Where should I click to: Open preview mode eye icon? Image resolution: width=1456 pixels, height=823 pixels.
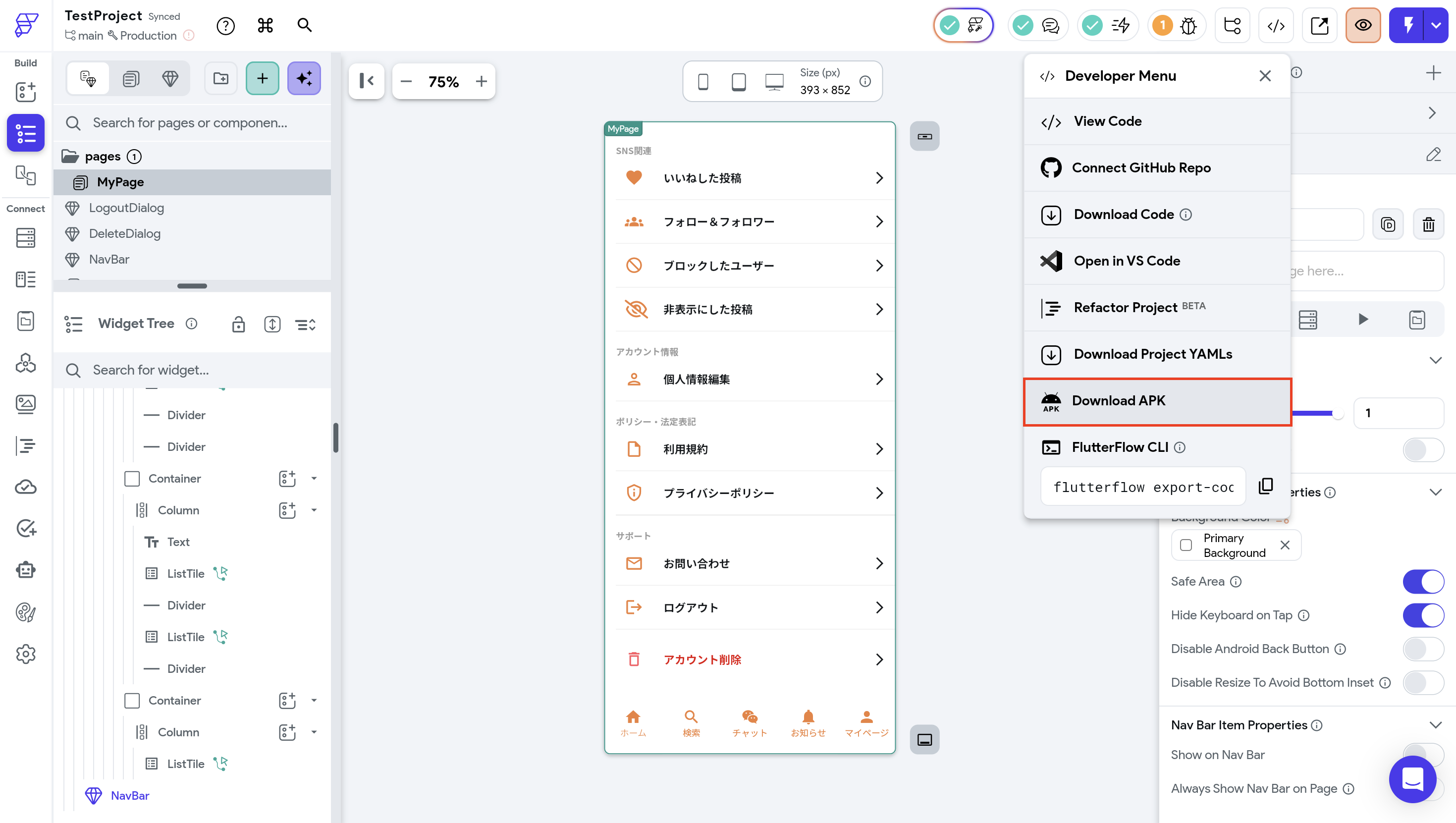1363,25
